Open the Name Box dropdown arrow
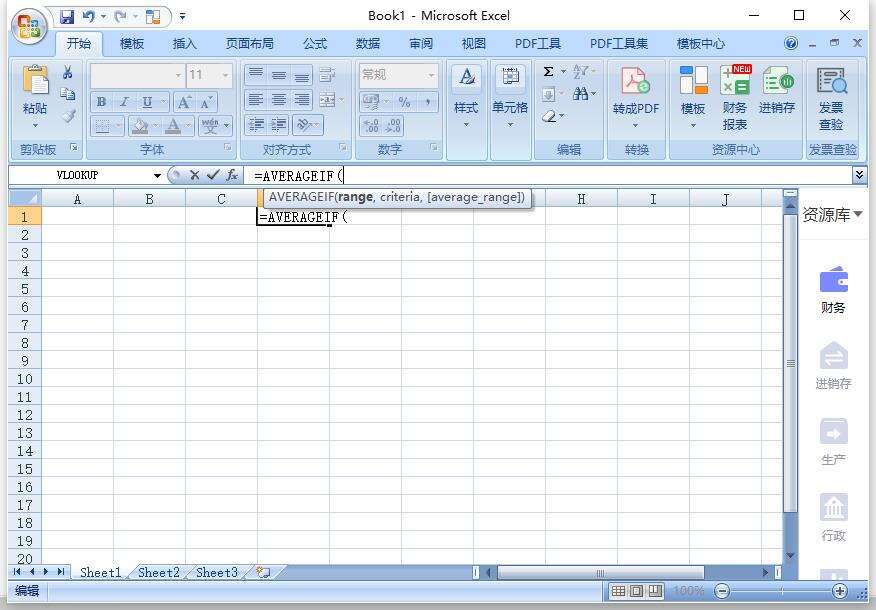This screenshot has width=876, height=610. (x=157, y=176)
